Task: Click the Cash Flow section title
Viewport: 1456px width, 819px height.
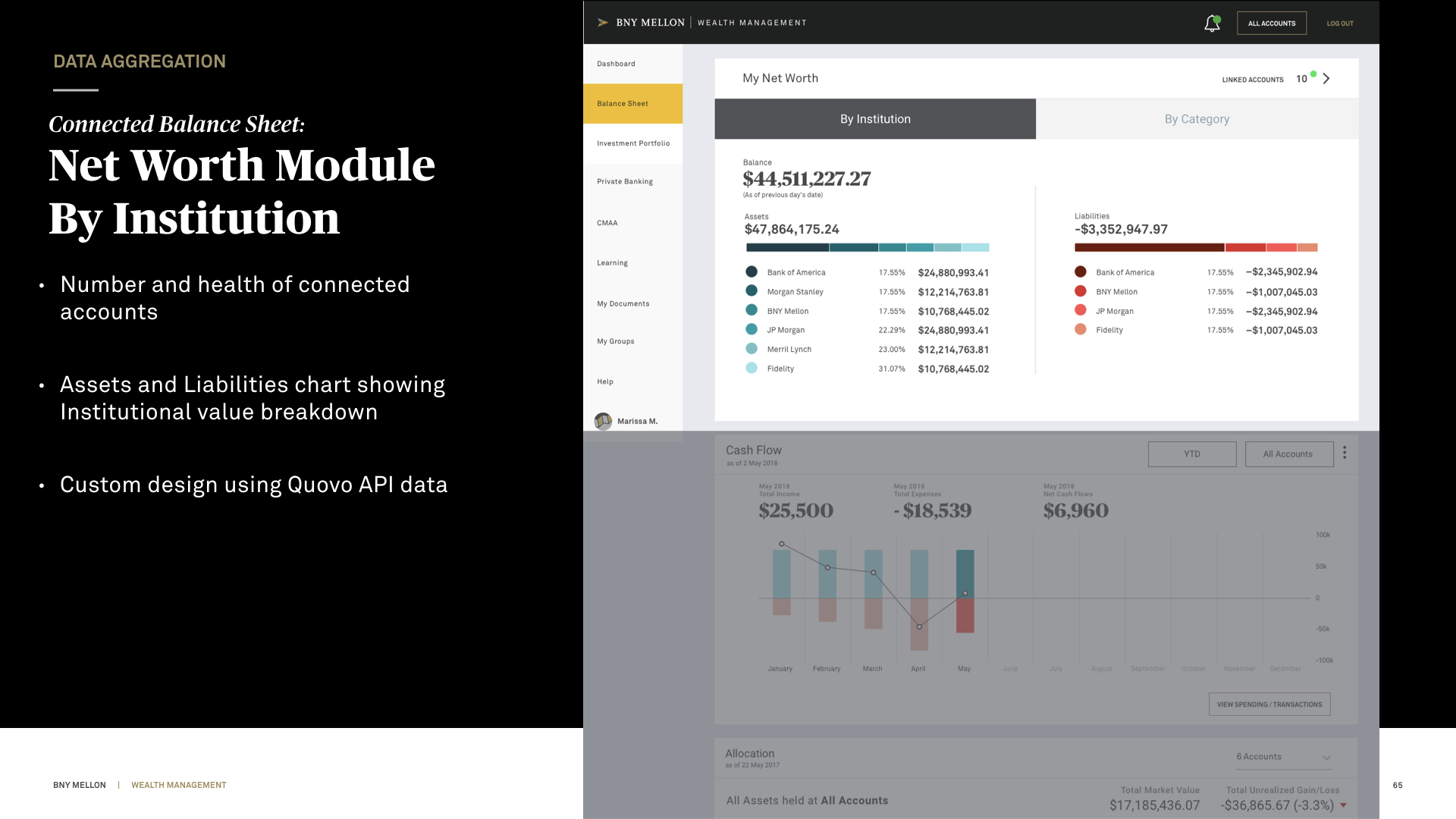Action: tap(754, 450)
